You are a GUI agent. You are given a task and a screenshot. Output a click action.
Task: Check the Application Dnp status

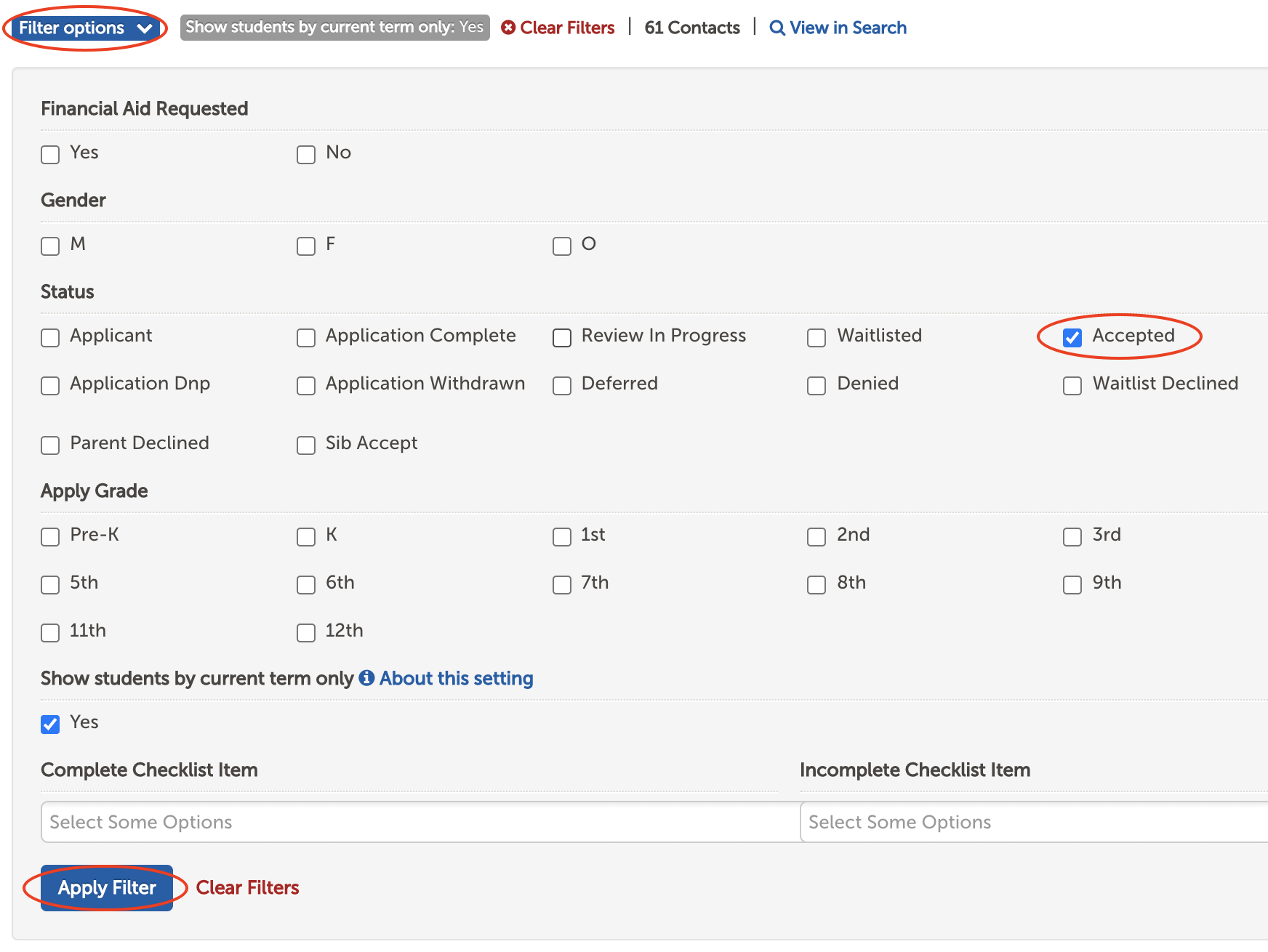50,385
